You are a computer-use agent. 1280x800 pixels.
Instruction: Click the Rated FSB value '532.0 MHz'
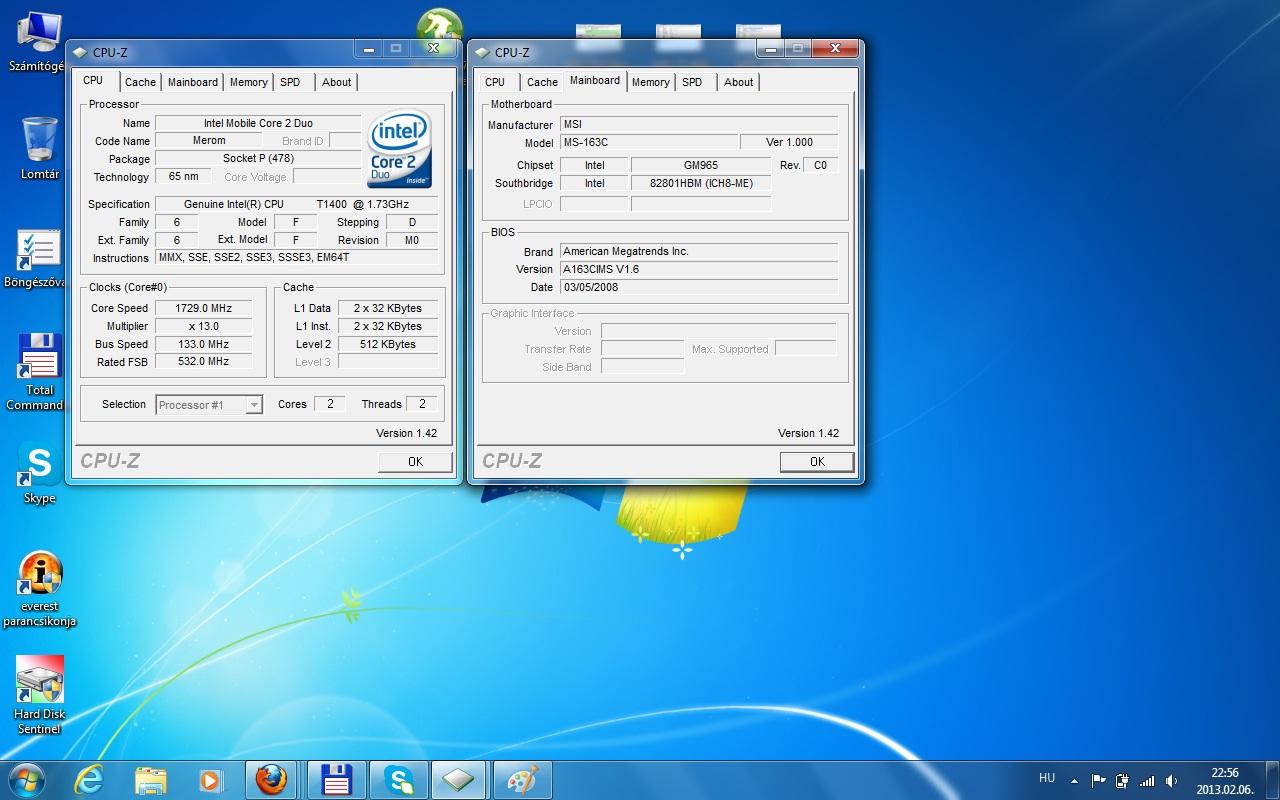pyautogui.click(x=203, y=362)
